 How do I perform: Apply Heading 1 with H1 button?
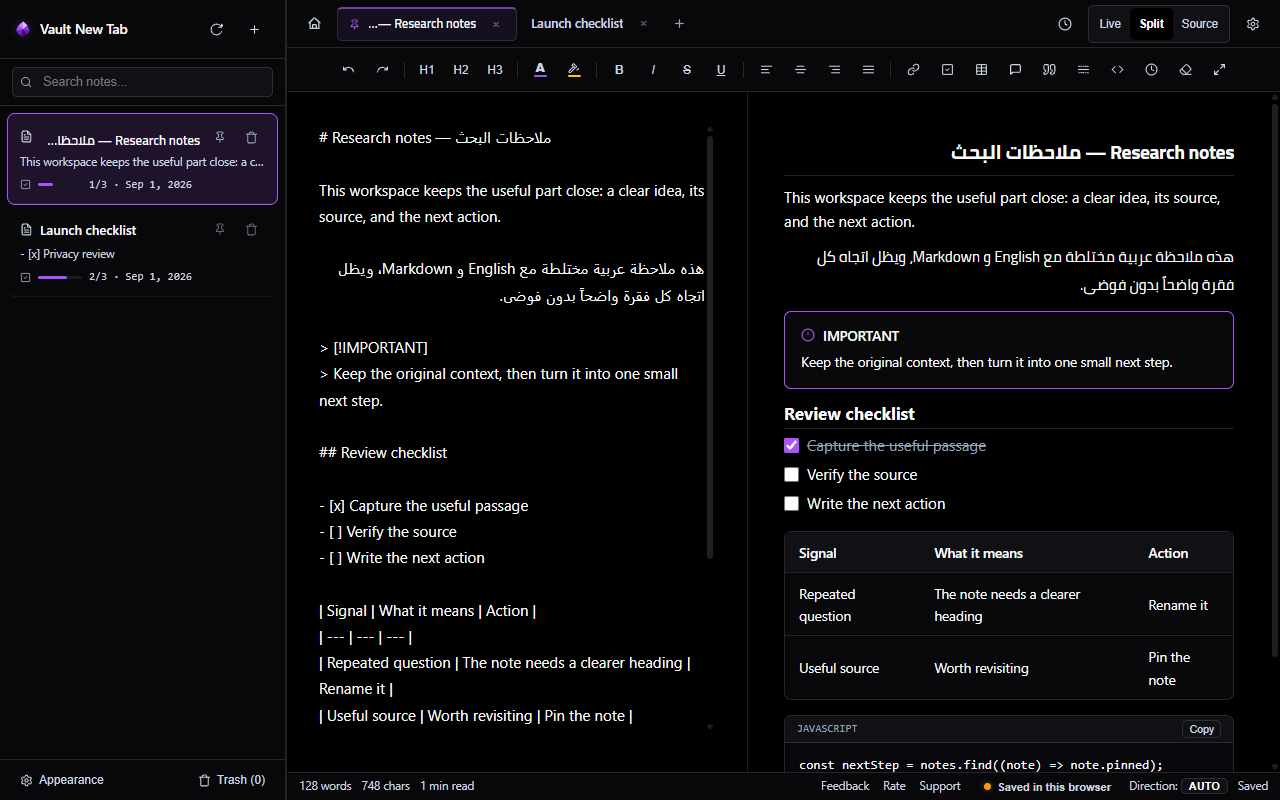pyautogui.click(x=427, y=70)
